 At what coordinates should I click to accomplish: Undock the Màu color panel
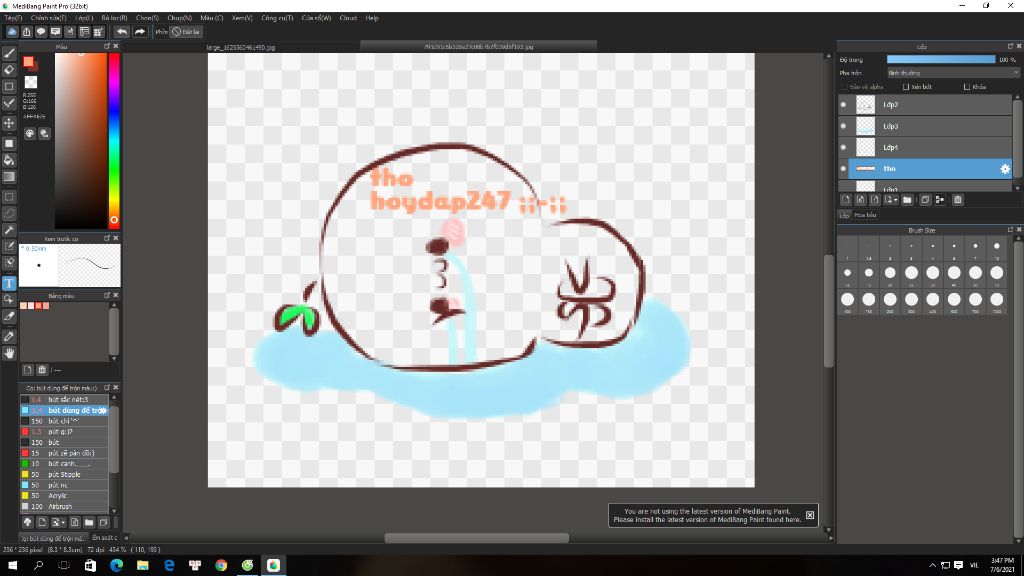(x=106, y=46)
